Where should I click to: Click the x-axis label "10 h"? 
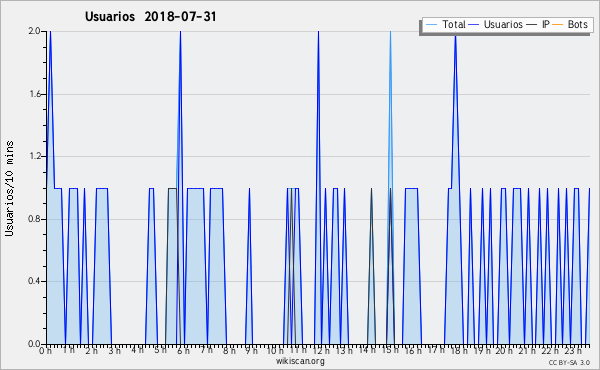275,351
